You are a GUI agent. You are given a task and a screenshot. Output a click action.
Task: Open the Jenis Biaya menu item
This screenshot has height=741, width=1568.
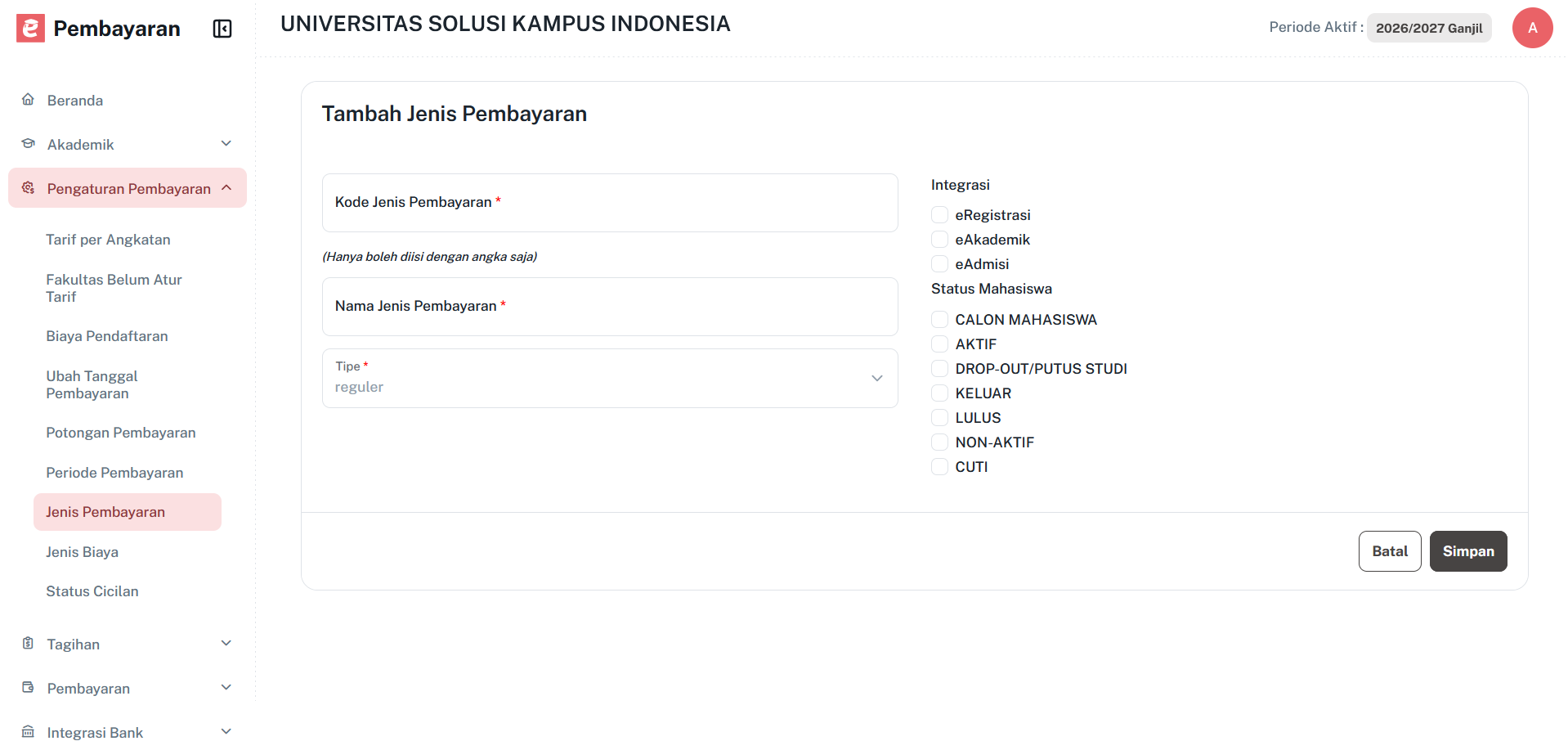point(82,551)
